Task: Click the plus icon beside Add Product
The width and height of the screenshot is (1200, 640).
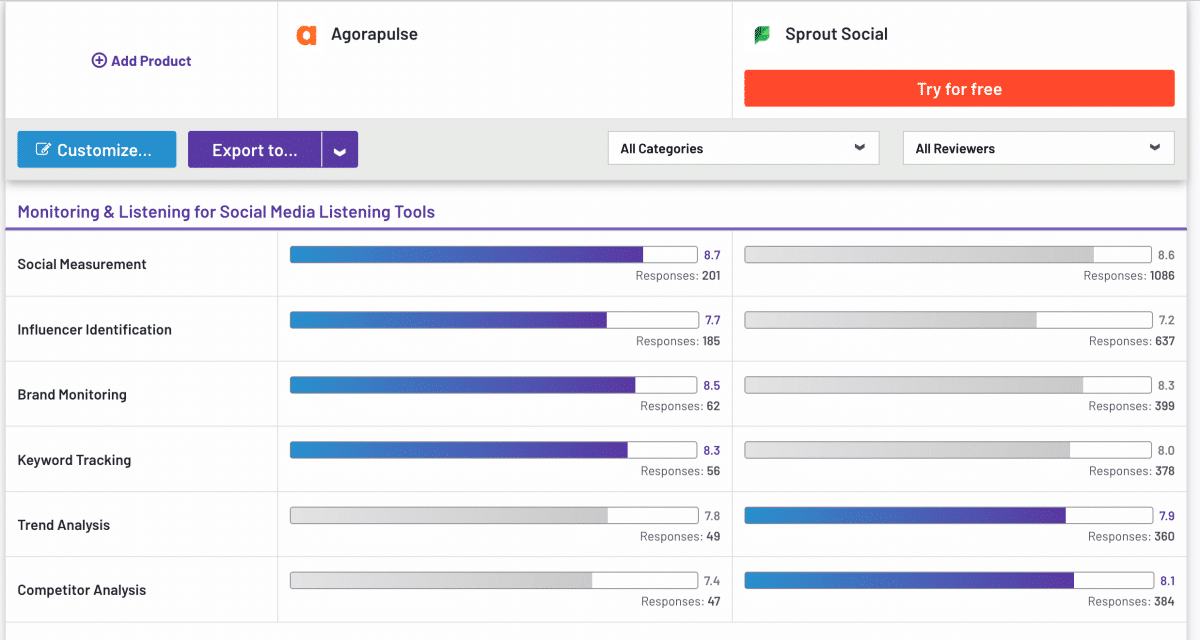Action: point(99,60)
